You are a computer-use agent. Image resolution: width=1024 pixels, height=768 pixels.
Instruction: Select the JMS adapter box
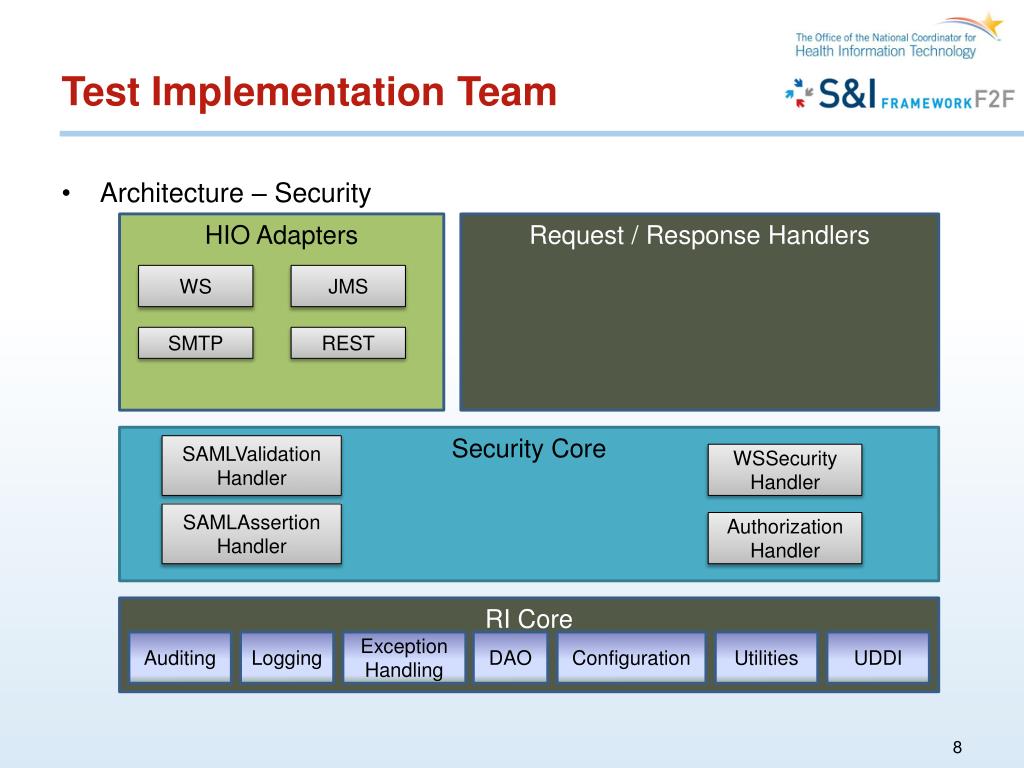point(348,286)
